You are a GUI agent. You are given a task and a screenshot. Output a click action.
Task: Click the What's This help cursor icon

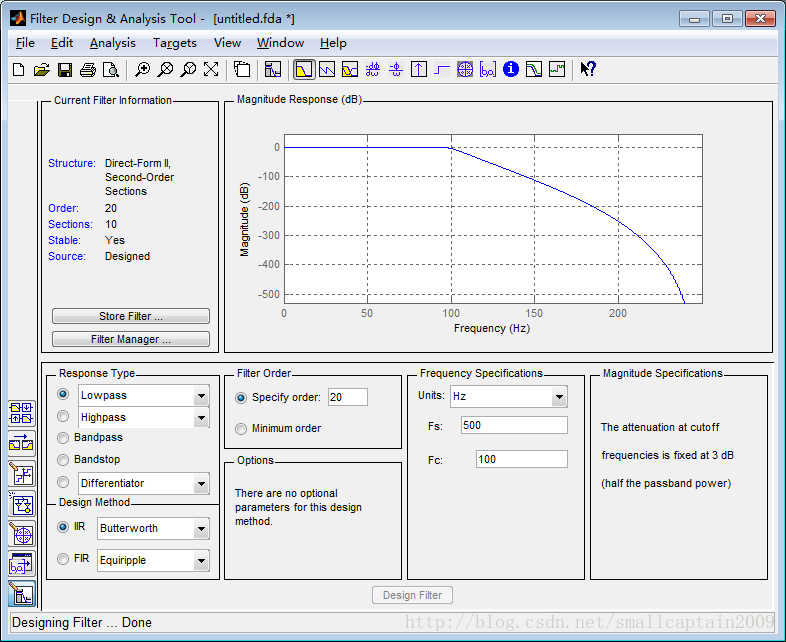(x=588, y=69)
